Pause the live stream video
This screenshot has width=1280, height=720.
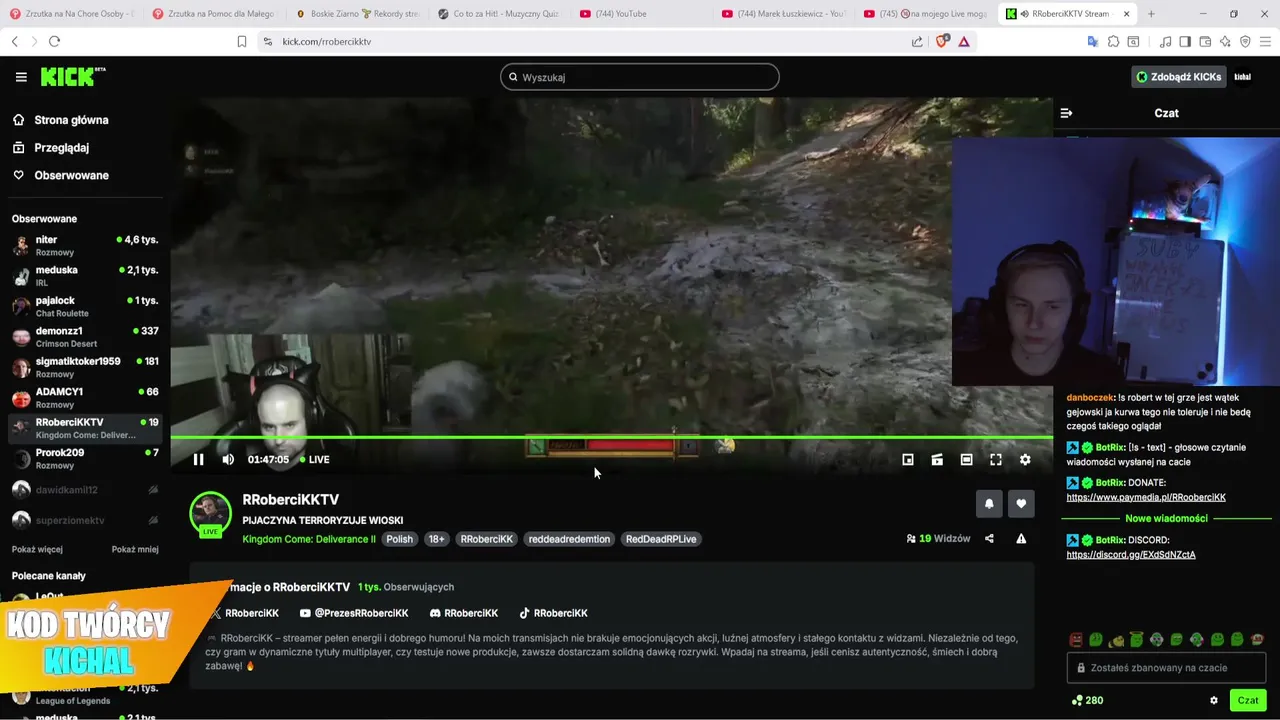[198, 460]
